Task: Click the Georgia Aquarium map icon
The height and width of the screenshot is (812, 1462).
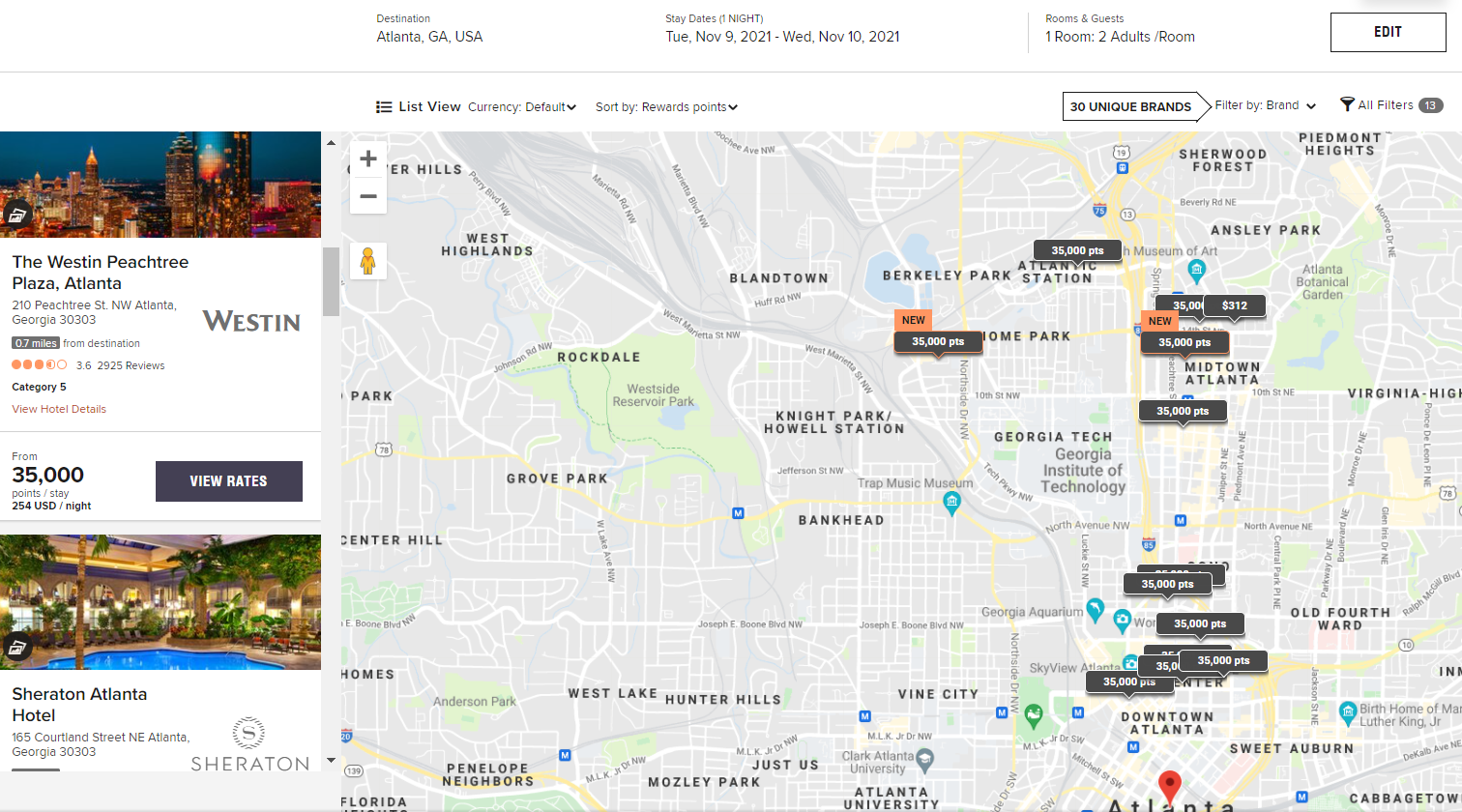Action: click(1095, 610)
